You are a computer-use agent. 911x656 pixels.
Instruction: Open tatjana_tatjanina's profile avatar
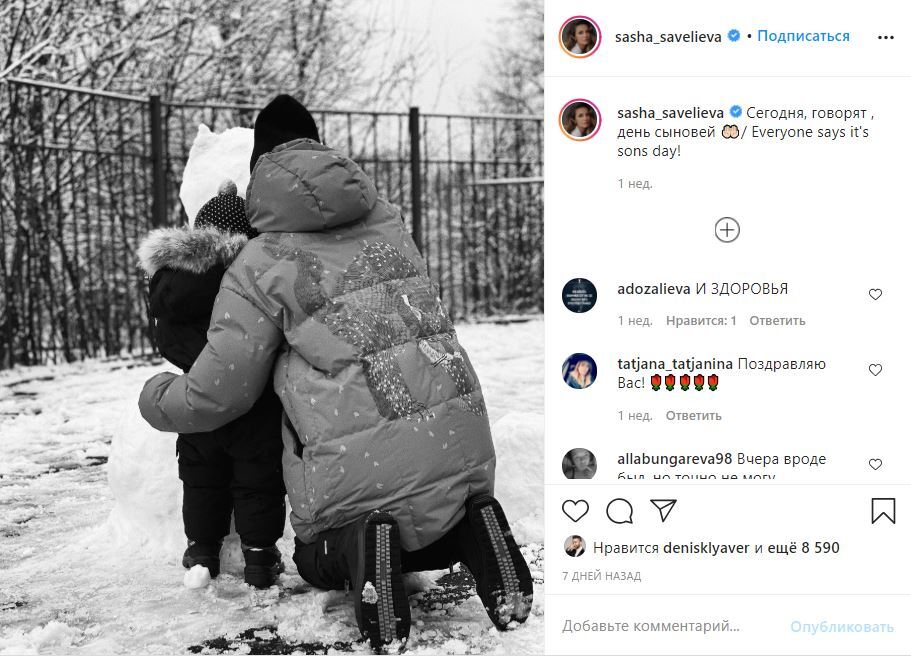[x=580, y=371]
